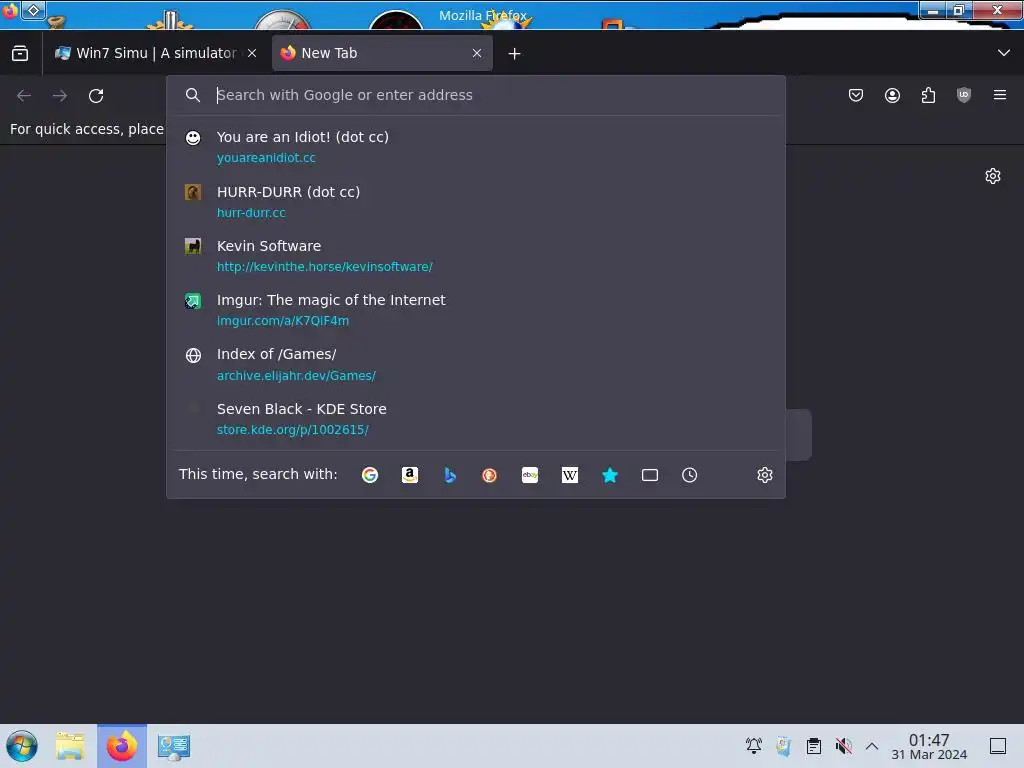Image resolution: width=1024 pixels, height=768 pixels.
Task: Open the Windows 7 Start orb
Action: coord(22,746)
